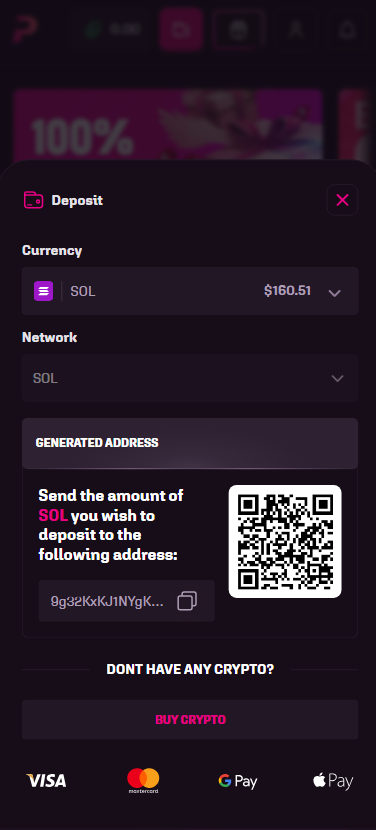The image size is (376, 830).
Task: Click the Visa payment logo
Action: coord(47,781)
